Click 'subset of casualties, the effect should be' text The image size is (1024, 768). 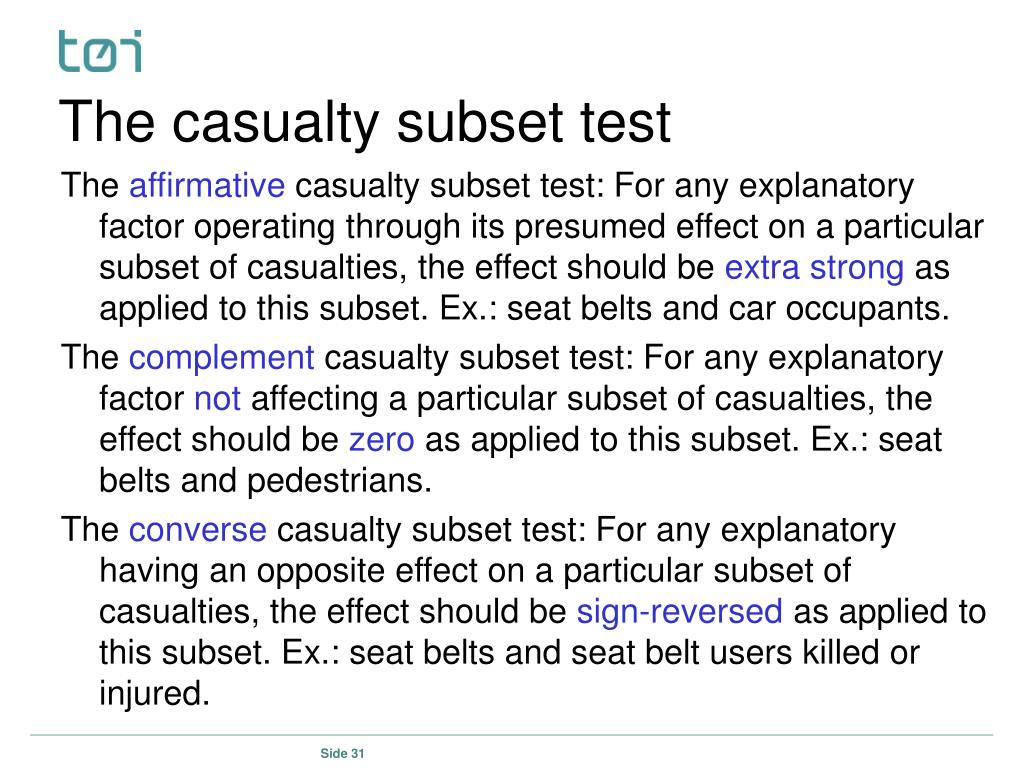click(x=406, y=268)
